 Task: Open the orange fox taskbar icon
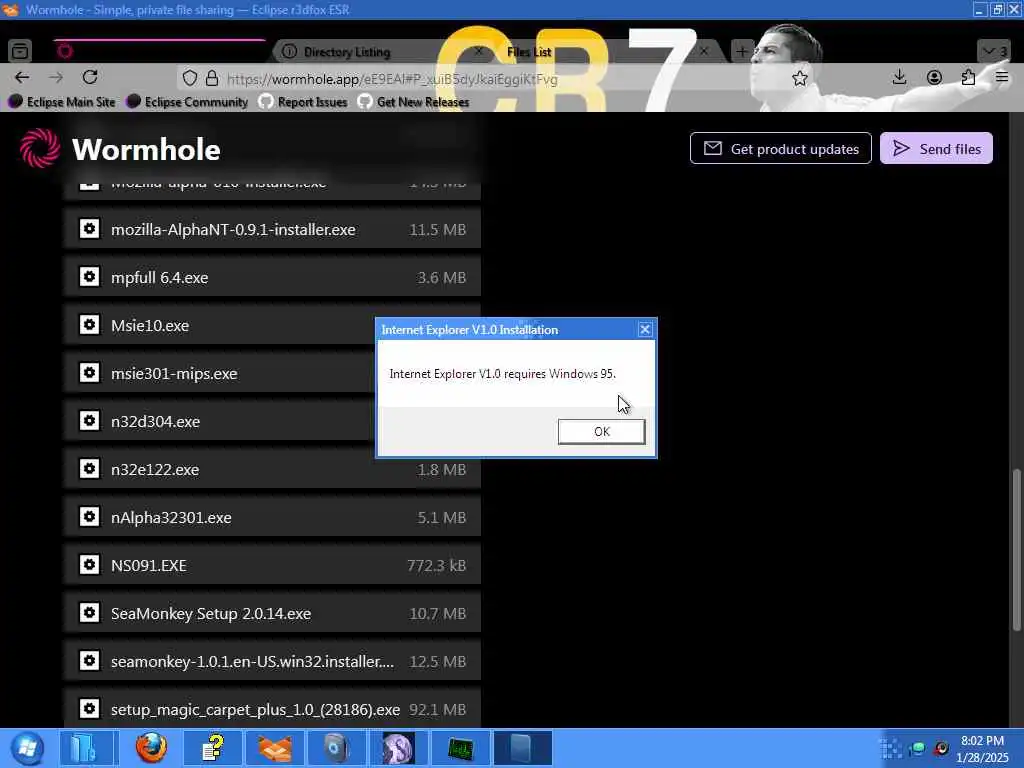point(274,748)
